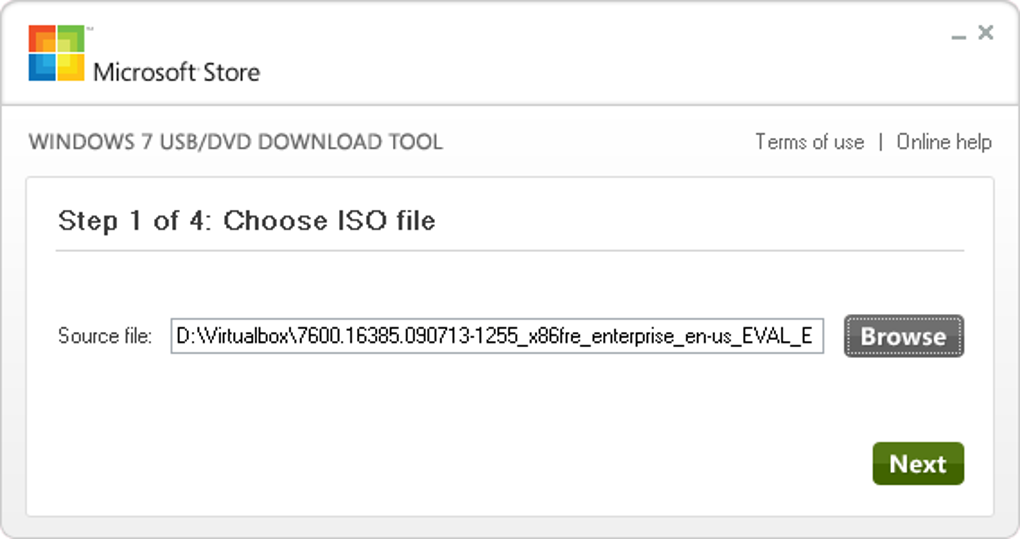
Task: Minimize the download tool window
Action: point(959,36)
